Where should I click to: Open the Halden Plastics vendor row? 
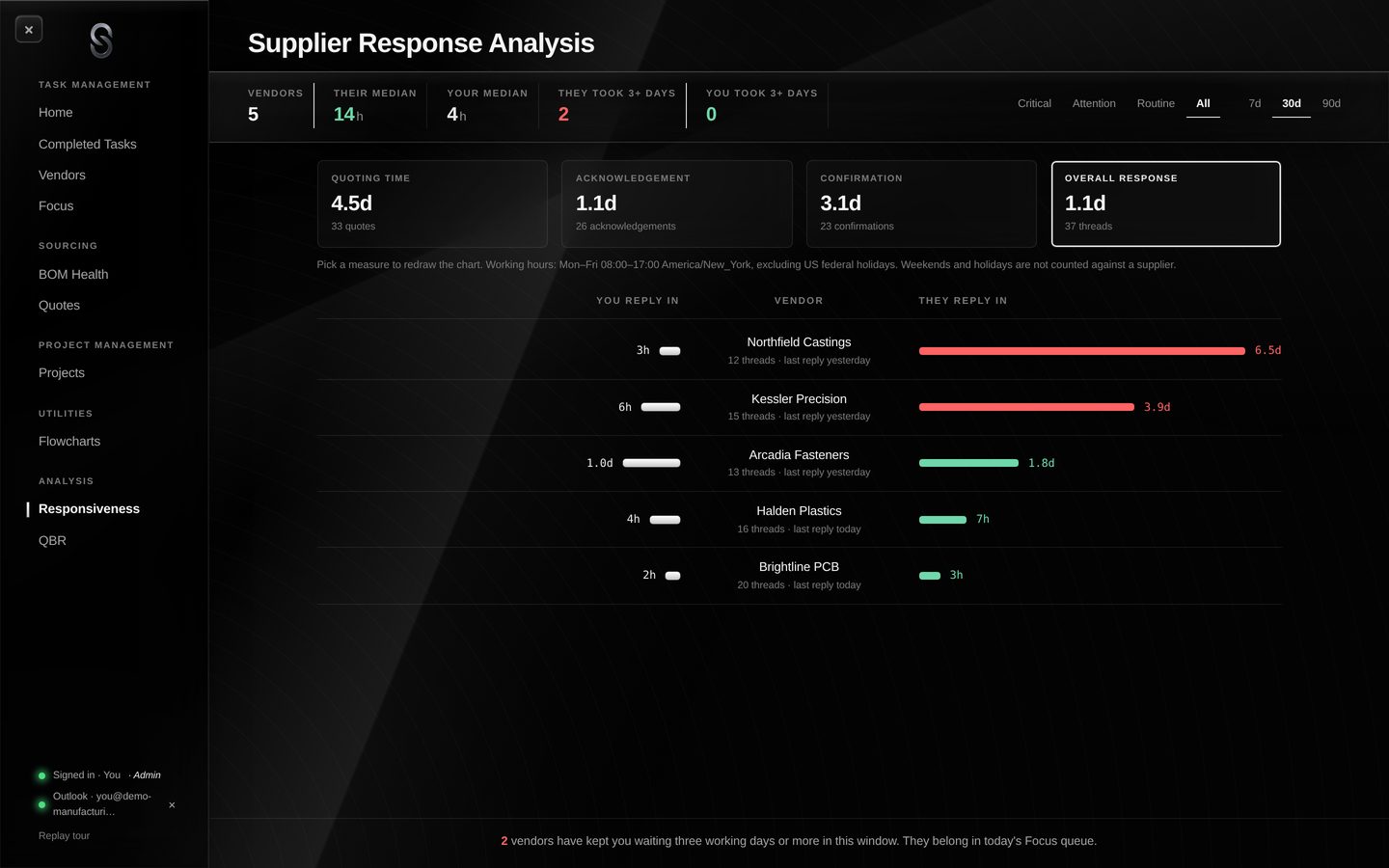pyautogui.click(x=799, y=519)
